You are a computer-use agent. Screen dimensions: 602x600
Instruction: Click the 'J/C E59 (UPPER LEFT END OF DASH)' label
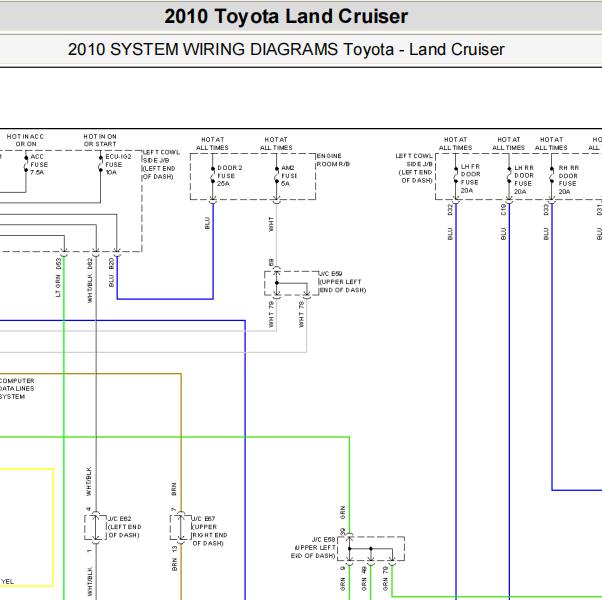coord(342,282)
